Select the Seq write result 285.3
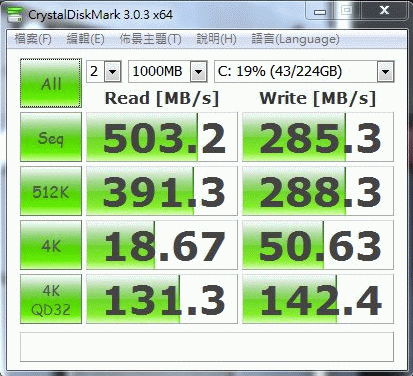Image resolution: width=413 pixels, height=376 pixels. pyautogui.click(x=318, y=137)
